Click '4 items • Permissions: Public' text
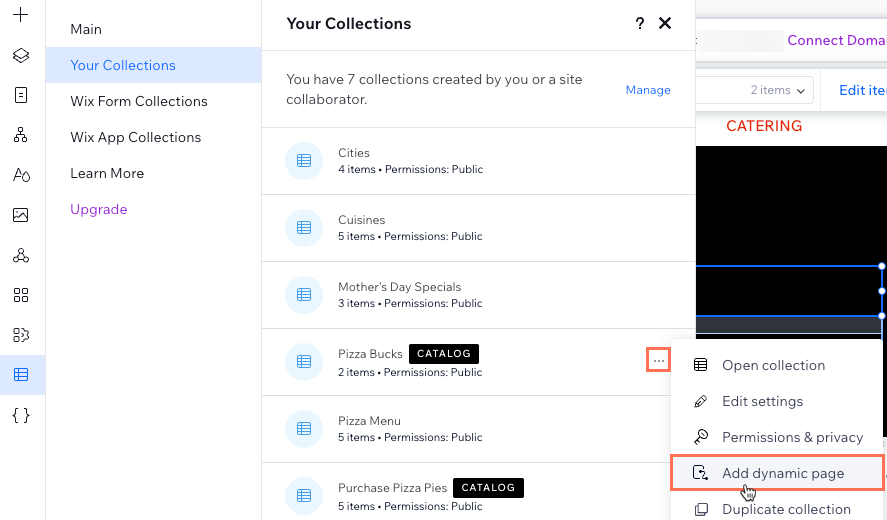The image size is (887, 520). (411, 169)
